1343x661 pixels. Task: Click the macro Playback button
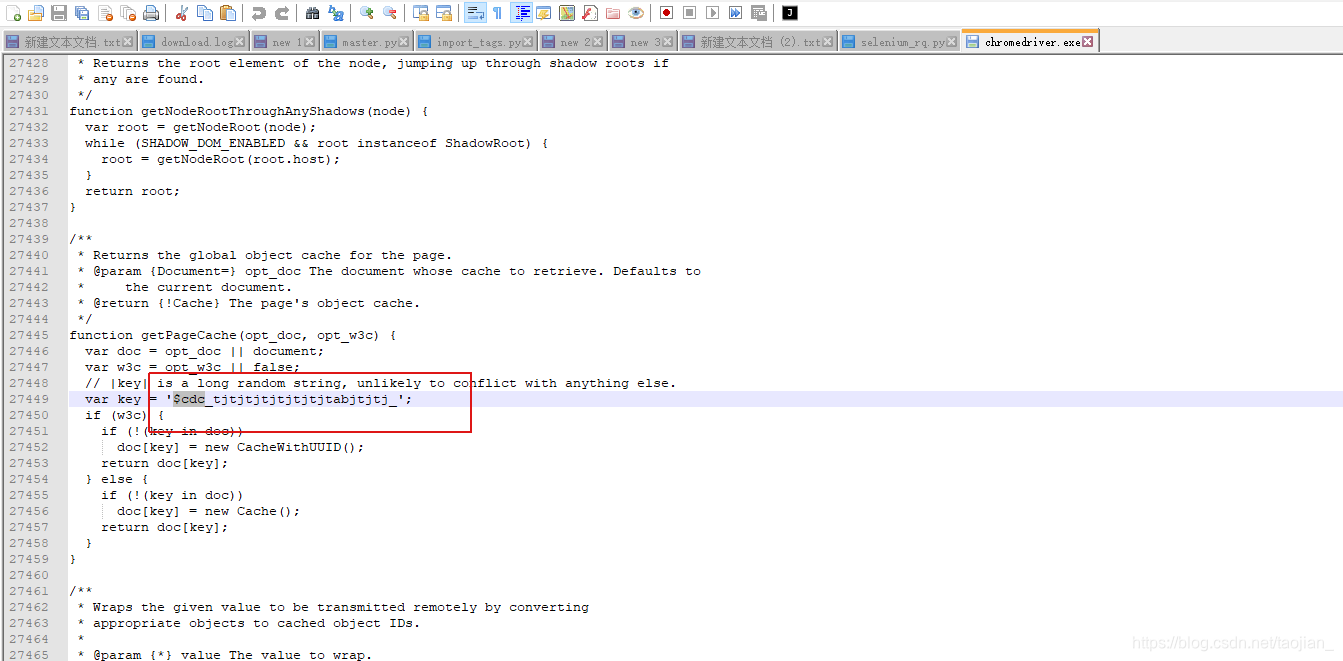pyautogui.click(x=713, y=13)
